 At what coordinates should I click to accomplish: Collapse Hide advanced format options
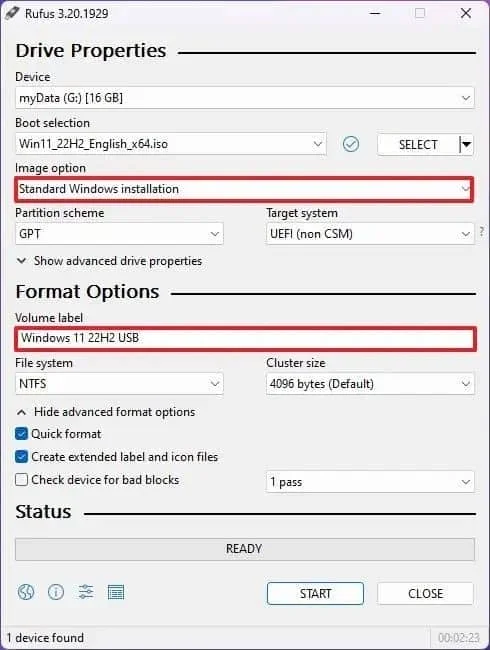click(106, 412)
